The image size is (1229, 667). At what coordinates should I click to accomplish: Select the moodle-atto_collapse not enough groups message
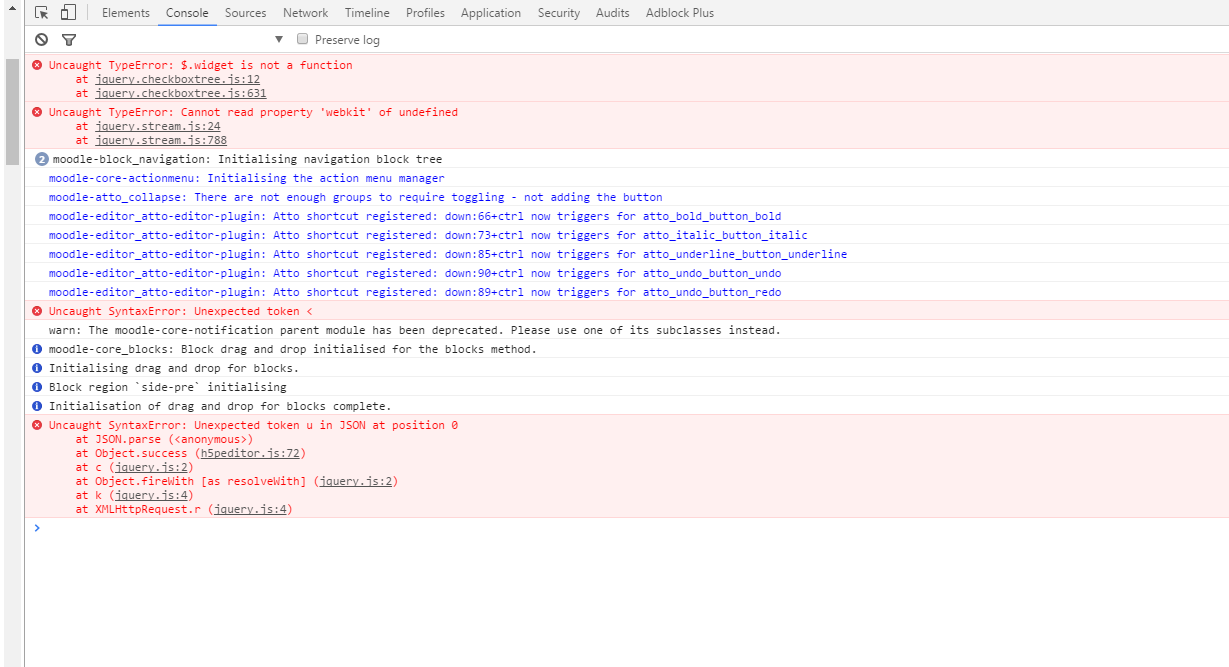coord(355,197)
